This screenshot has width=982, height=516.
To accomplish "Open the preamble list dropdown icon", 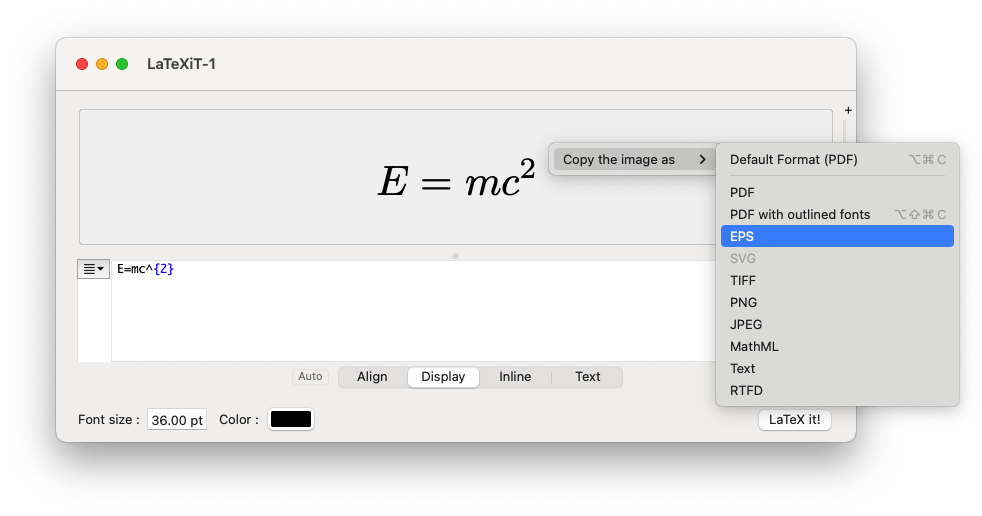I will pos(94,269).
